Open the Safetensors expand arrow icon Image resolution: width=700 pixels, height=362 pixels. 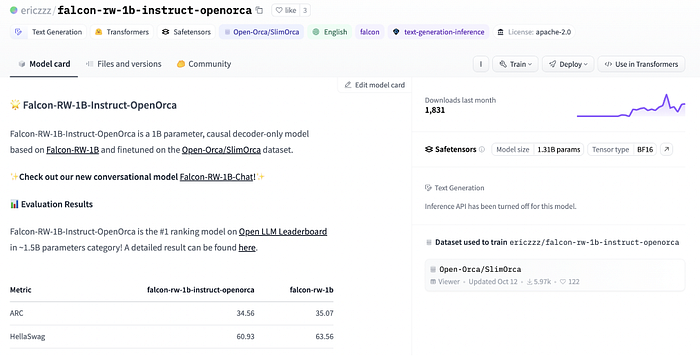(x=666, y=150)
